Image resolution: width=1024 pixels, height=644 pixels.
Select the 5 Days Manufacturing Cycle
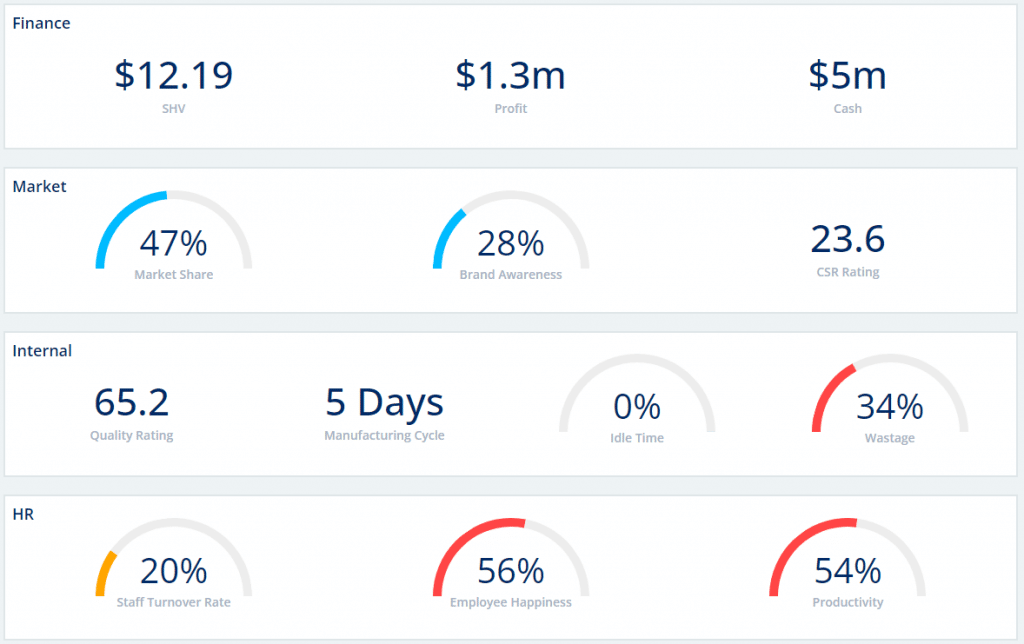384,402
